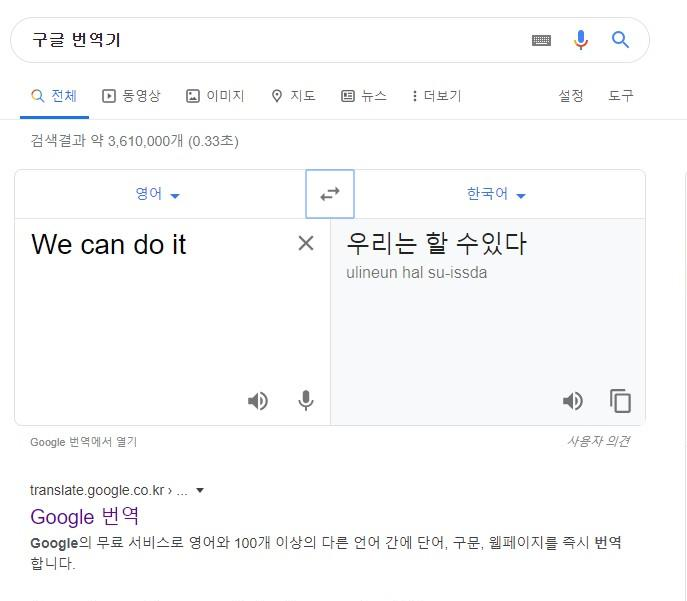Click the 사용자 의견 feedback link

[x=598, y=441]
